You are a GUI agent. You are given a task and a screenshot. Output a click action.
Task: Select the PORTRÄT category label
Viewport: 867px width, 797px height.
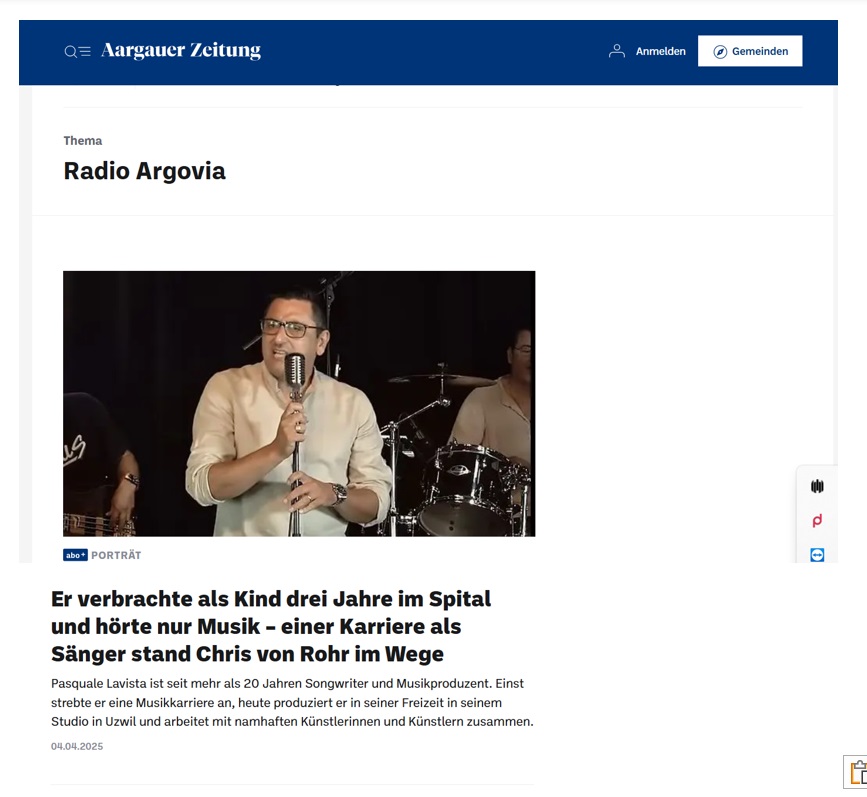pyautogui.click(x=116, y=555)
